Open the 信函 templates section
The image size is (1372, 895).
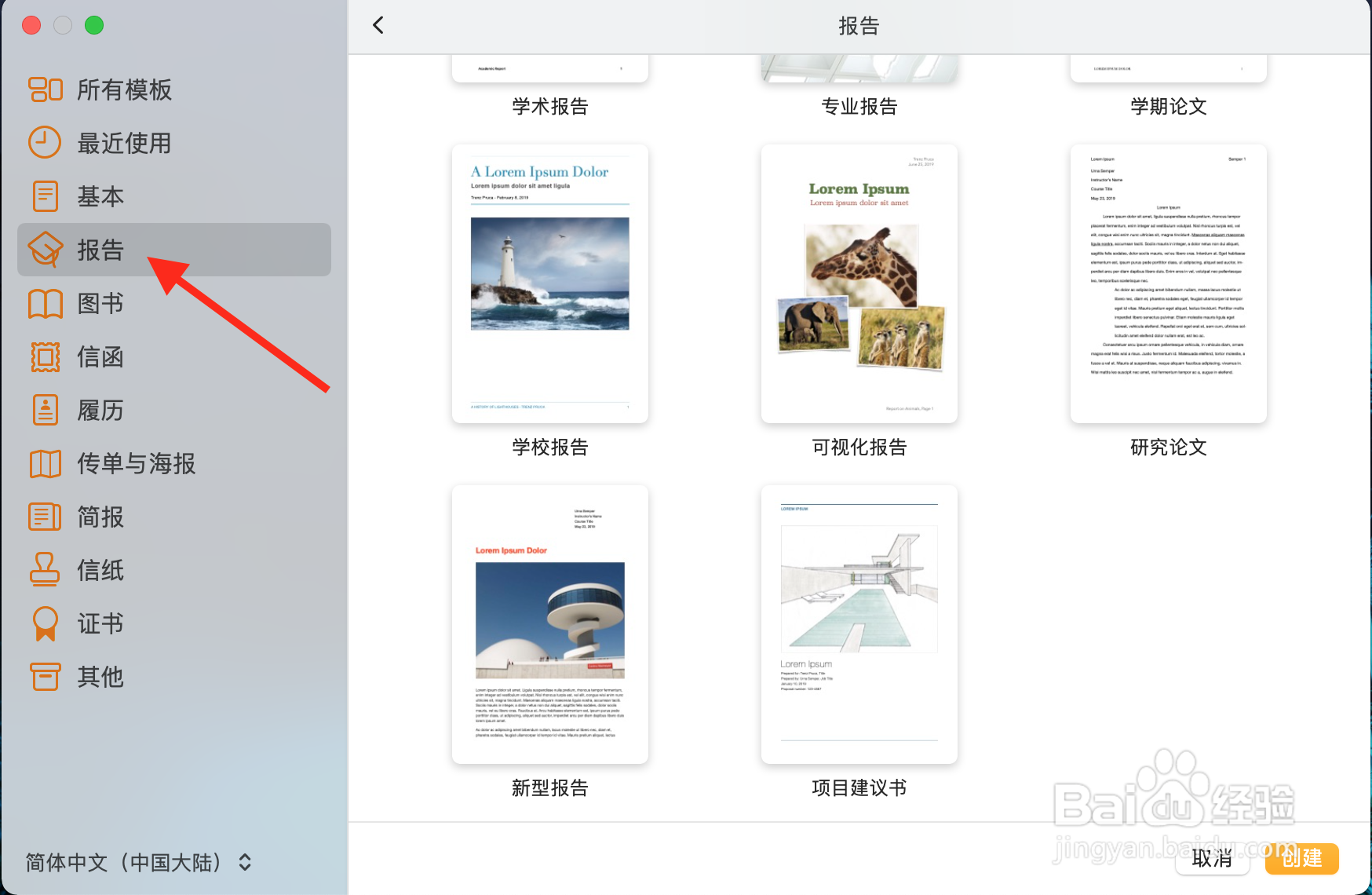tap(45, 356)
